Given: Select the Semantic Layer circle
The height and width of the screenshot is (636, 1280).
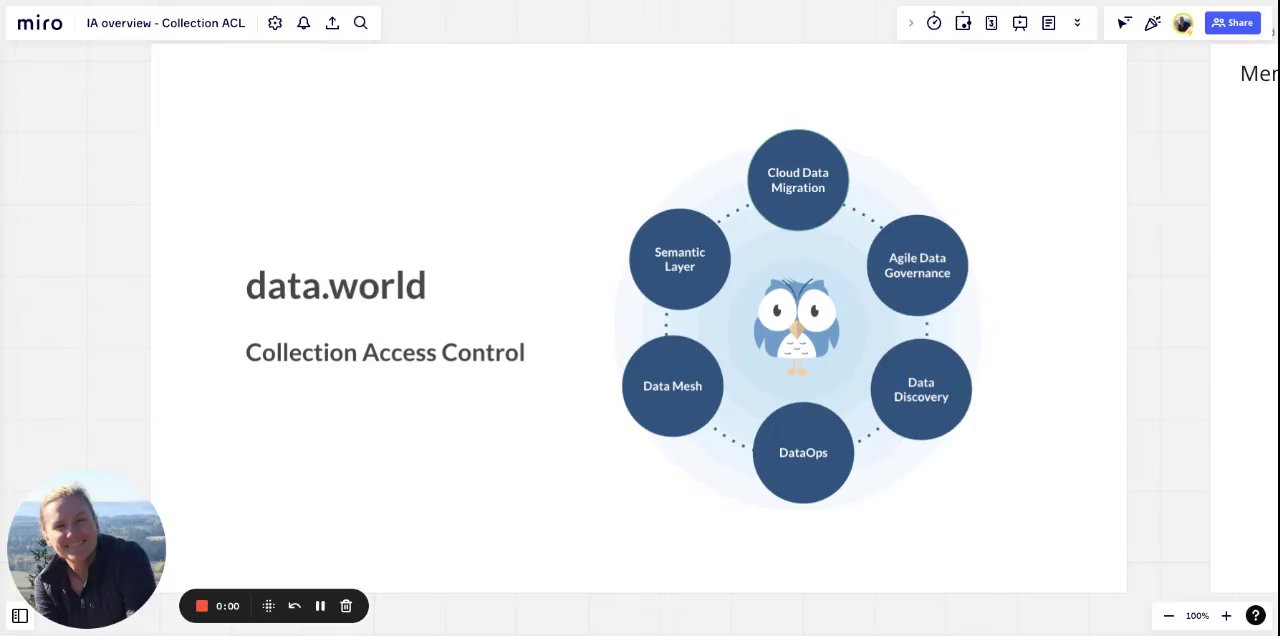Looking at the screenshot, I should [x=680, y=259].
